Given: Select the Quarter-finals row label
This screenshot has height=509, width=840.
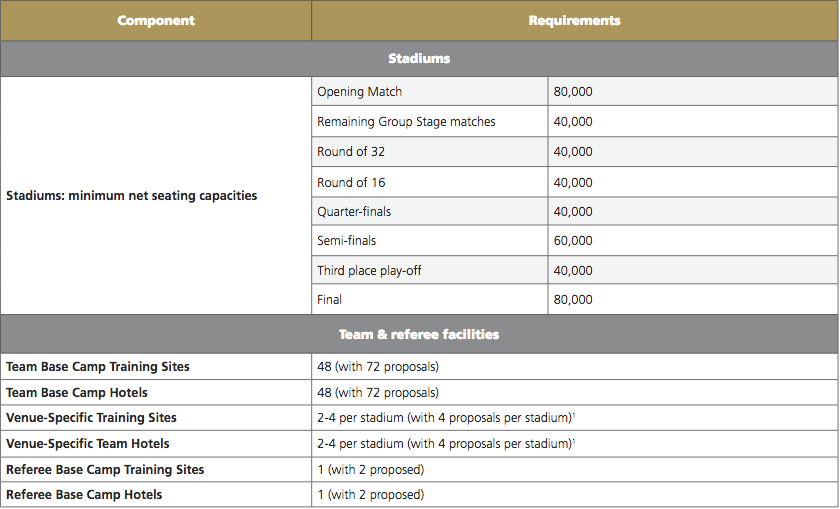Looking at the screenshot, I should [x=354, y=212].
